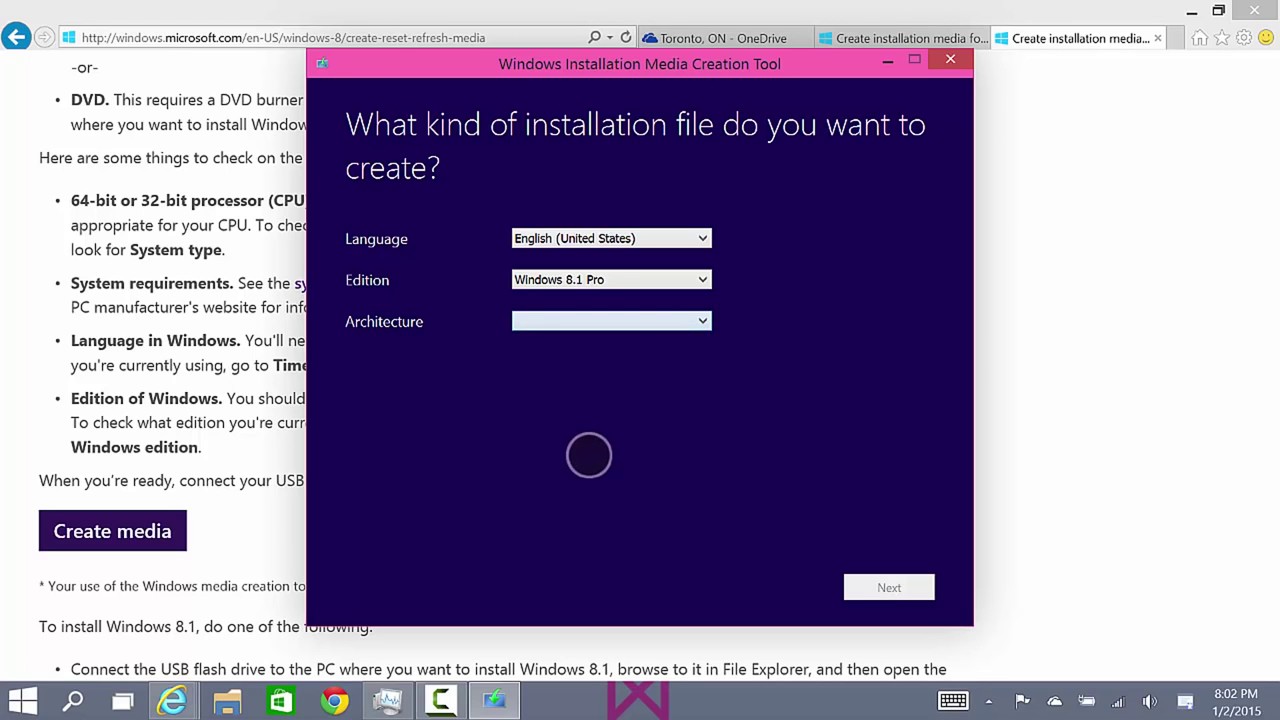The width and height of the screenshot is (1280, 720).
Task: Open Camtasia from the taskbar
Action: pyautogui.click(x=440, y=701)
